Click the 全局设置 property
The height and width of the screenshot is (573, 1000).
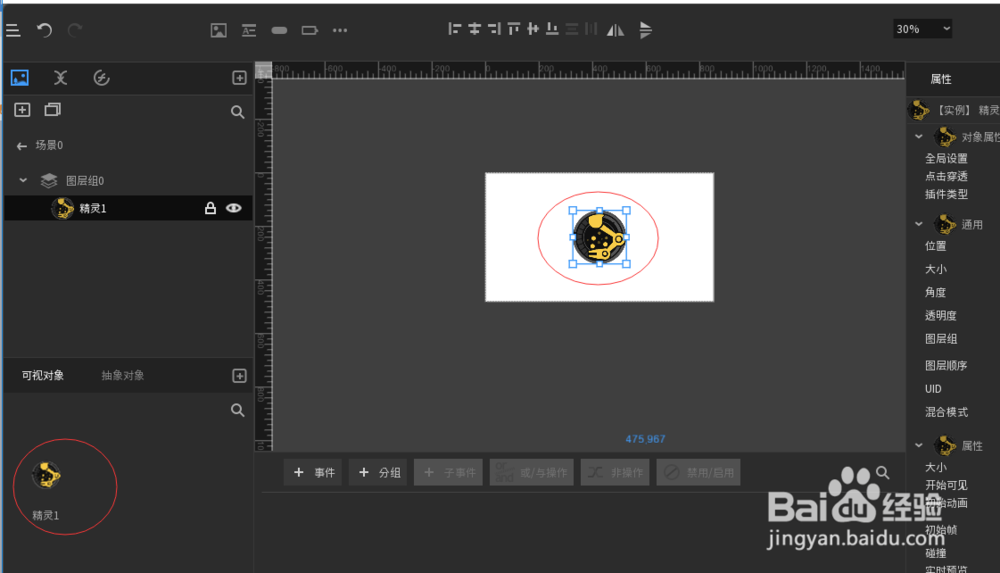click(x=946, y=158)
